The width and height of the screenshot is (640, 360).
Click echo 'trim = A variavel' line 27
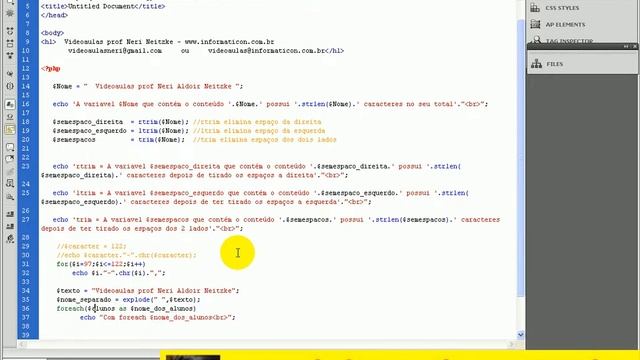(x=270, y=224)
